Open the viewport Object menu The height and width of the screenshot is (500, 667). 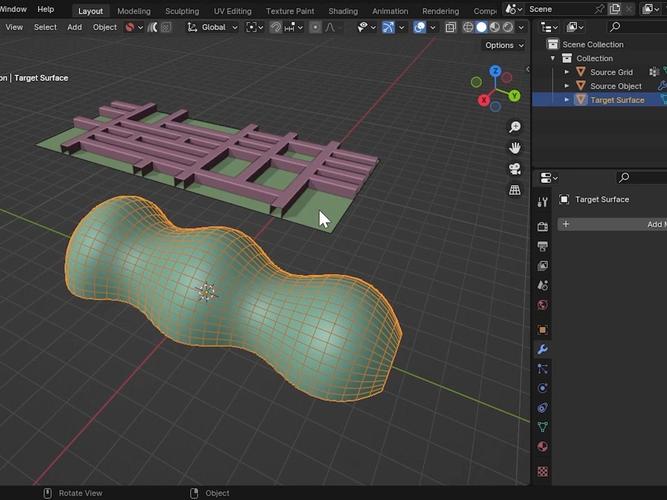(105, 27)
